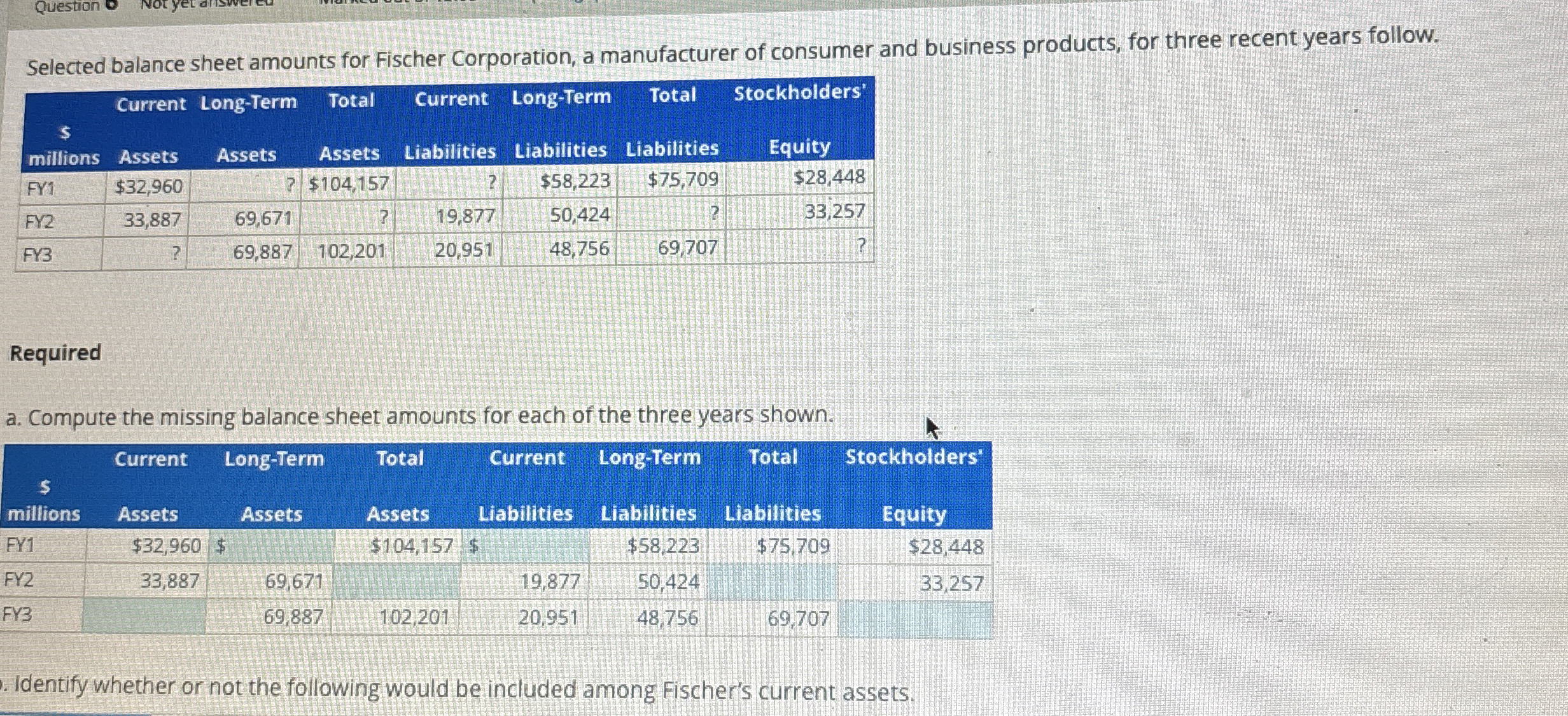1568x716 pixels.
Task: Click FY2 Current Assets 33,887 in lower table
Action: click(x=169, y=580)
